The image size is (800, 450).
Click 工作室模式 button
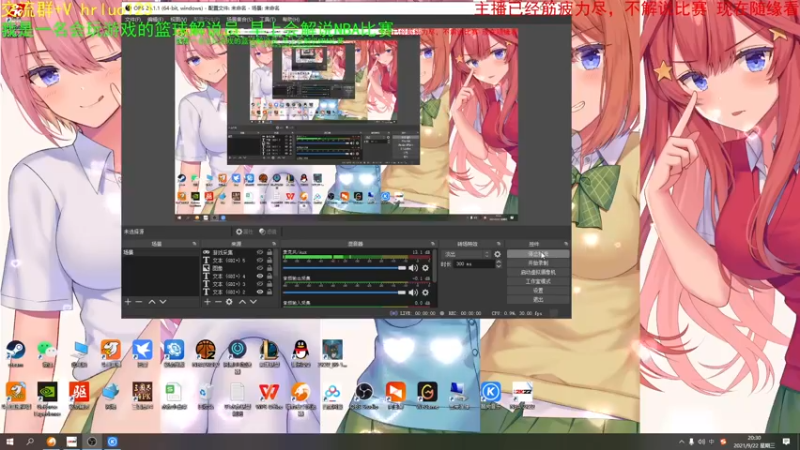538,281
